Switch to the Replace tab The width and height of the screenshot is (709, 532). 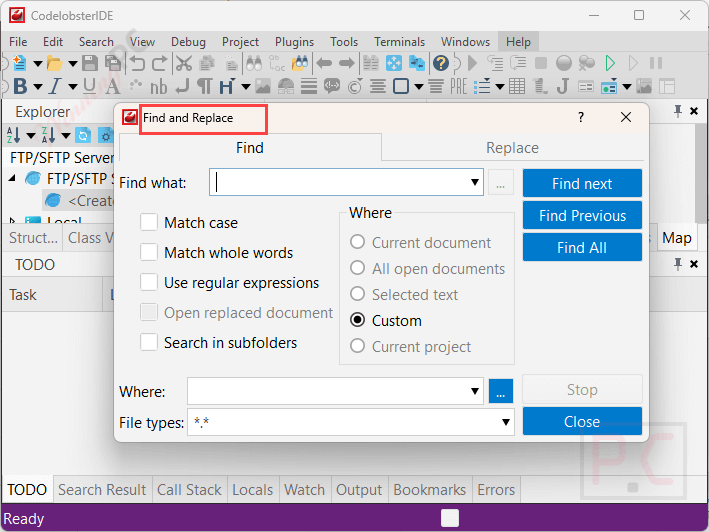click(x=512, y=147)
